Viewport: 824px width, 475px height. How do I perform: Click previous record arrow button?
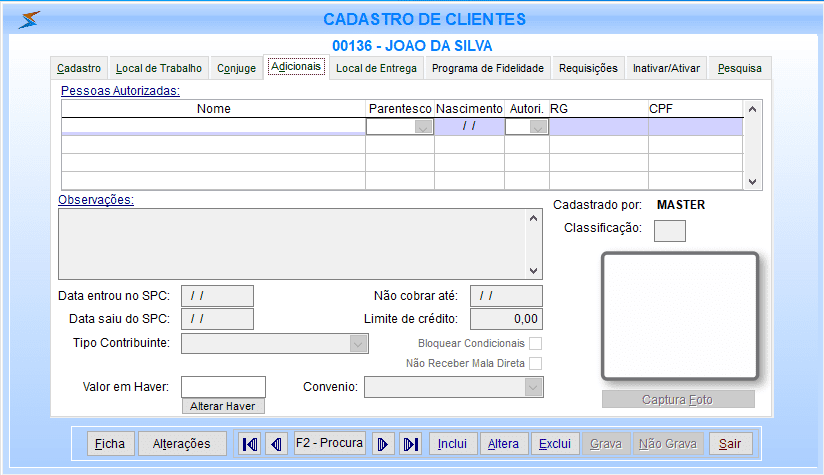[x=276, y=444]
